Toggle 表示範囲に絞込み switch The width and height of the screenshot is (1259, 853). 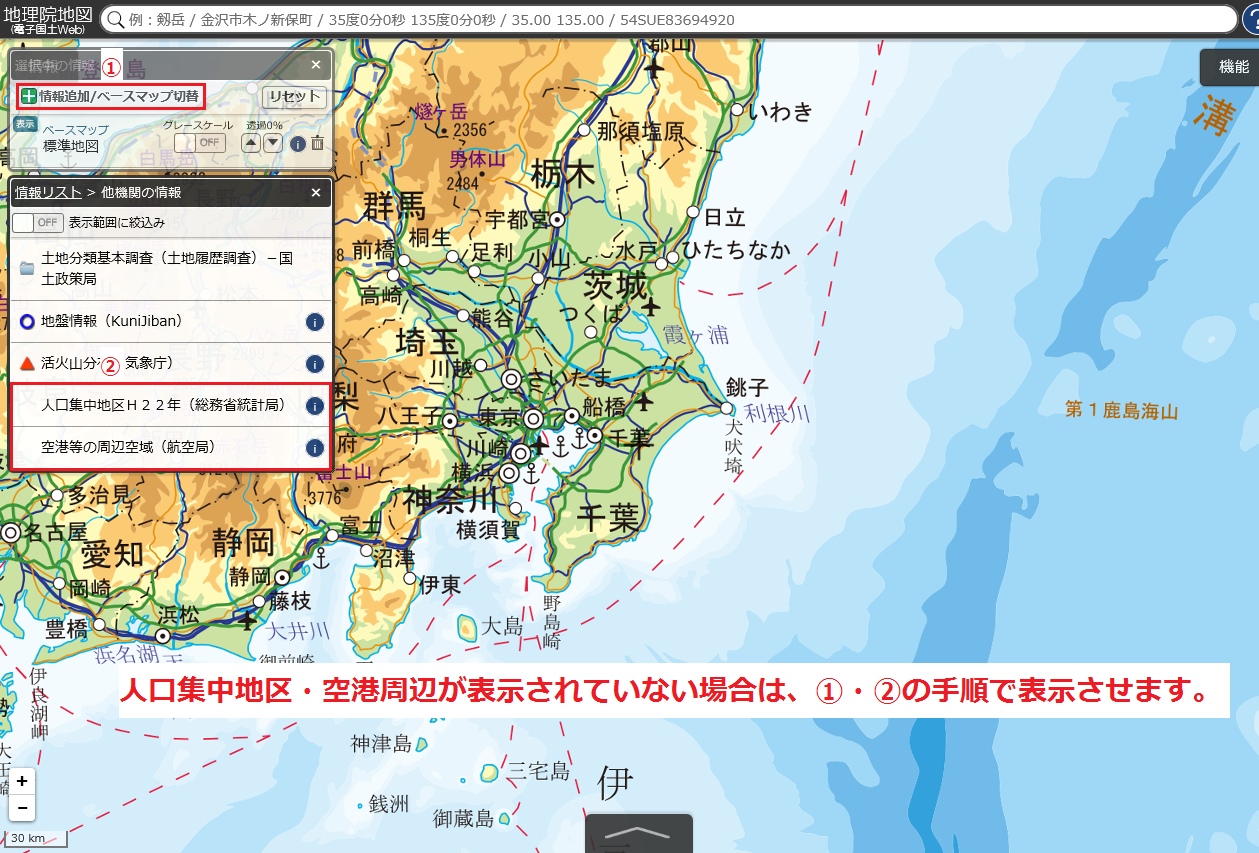tap(39, 222)
